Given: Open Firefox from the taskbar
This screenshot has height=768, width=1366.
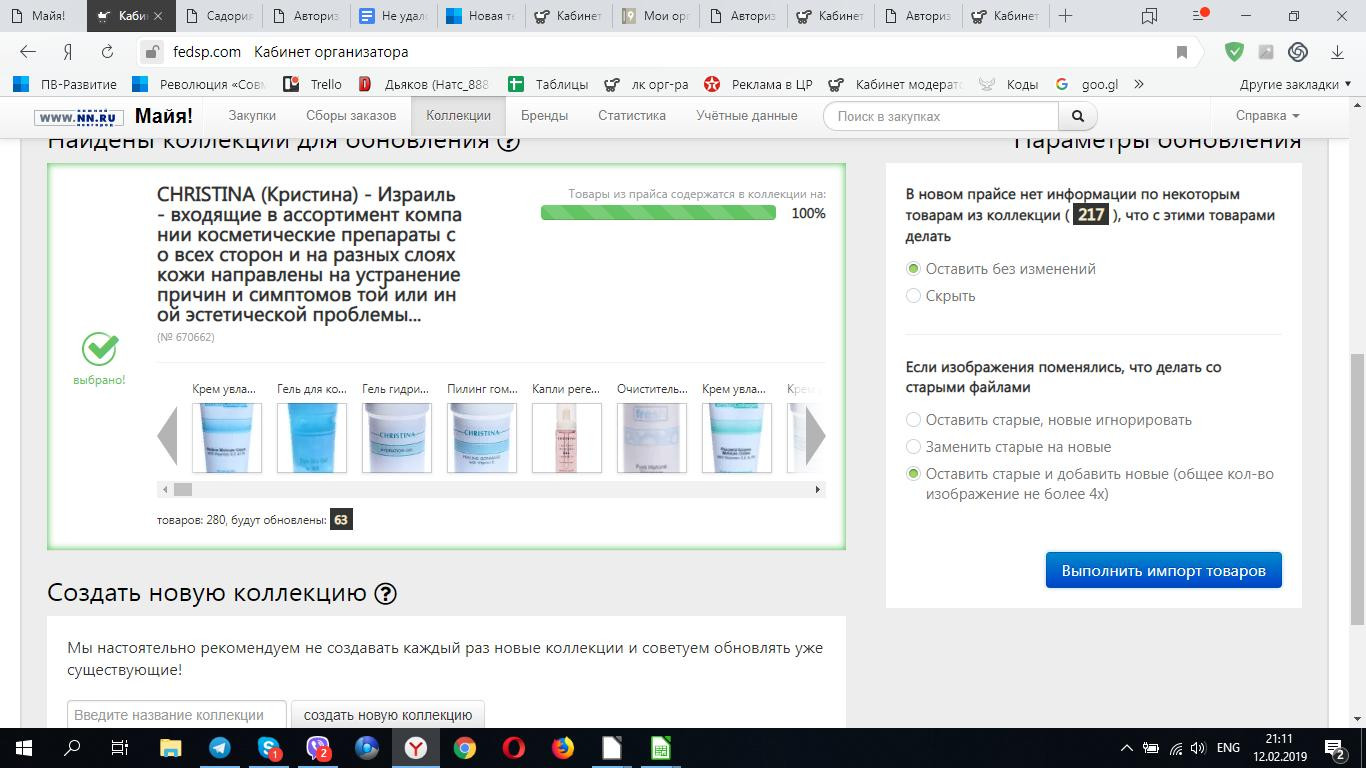Looking at the screenshot, I should tap(563, 748).
